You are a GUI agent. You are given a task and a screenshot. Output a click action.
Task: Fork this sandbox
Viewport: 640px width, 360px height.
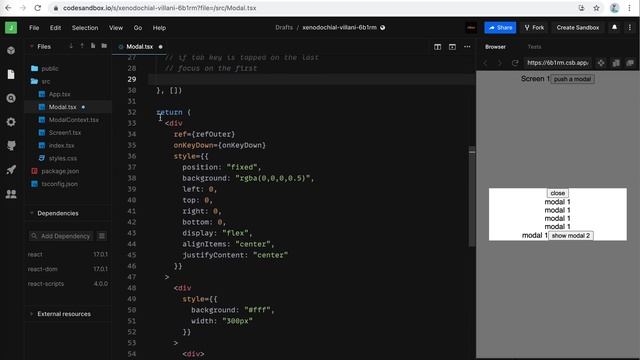[534, 27]
